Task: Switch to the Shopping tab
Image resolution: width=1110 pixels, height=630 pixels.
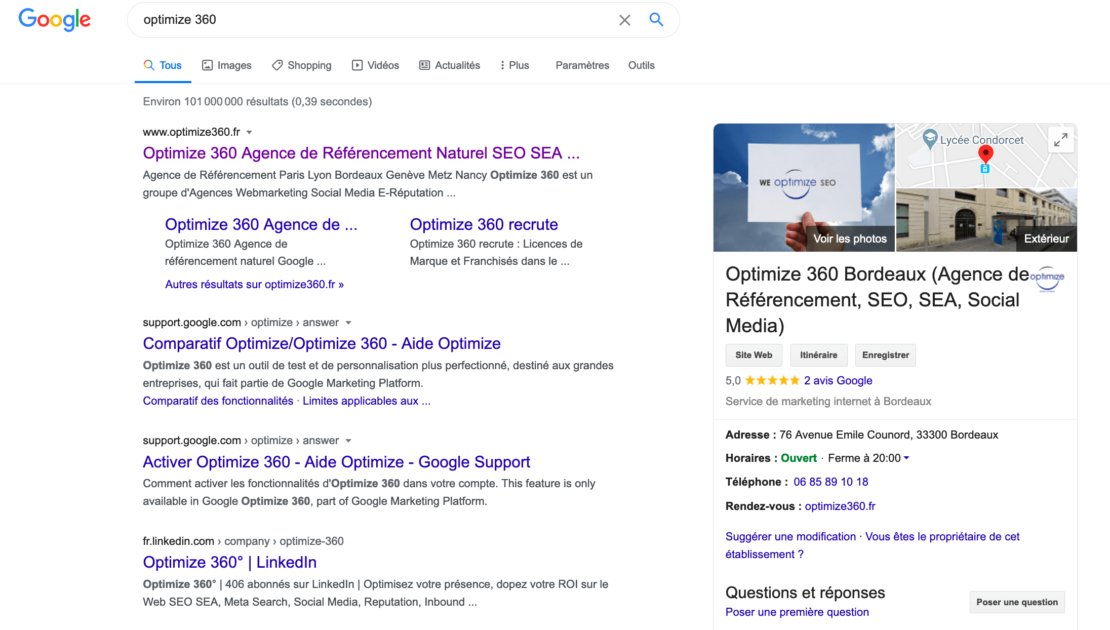Action: [x=301, y=65]
